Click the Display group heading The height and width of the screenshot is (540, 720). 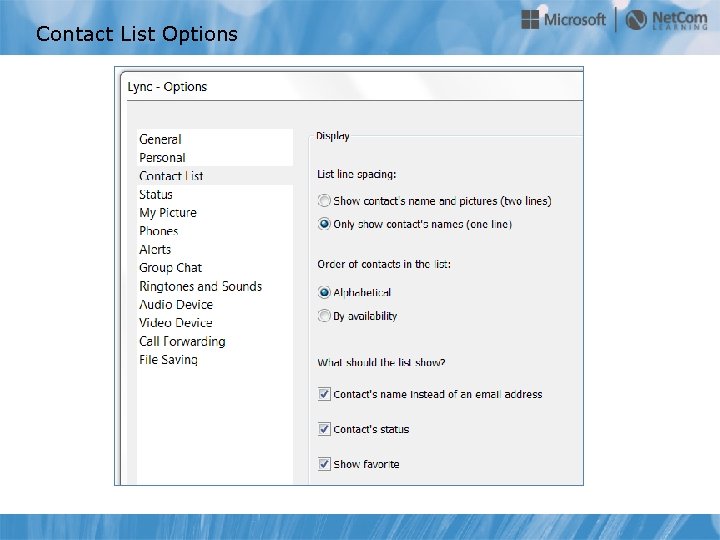[333, 136]
